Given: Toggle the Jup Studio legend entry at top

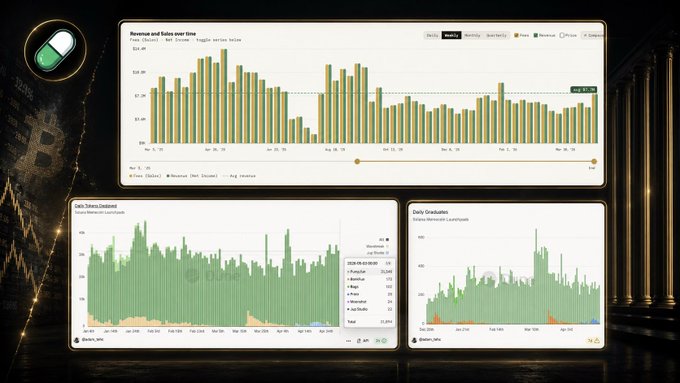Looking at the screenshot, I should pos(378,252).
